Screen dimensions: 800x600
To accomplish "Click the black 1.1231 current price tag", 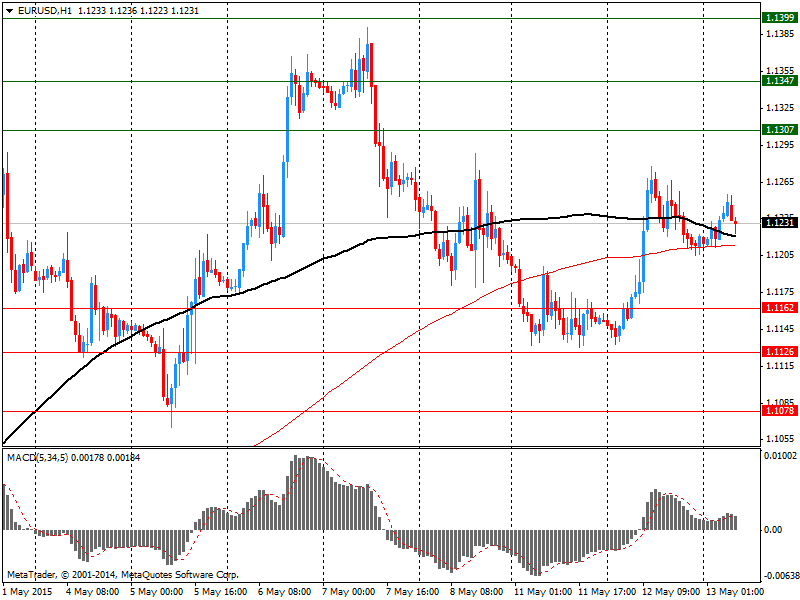I will [x=780, y=222].
